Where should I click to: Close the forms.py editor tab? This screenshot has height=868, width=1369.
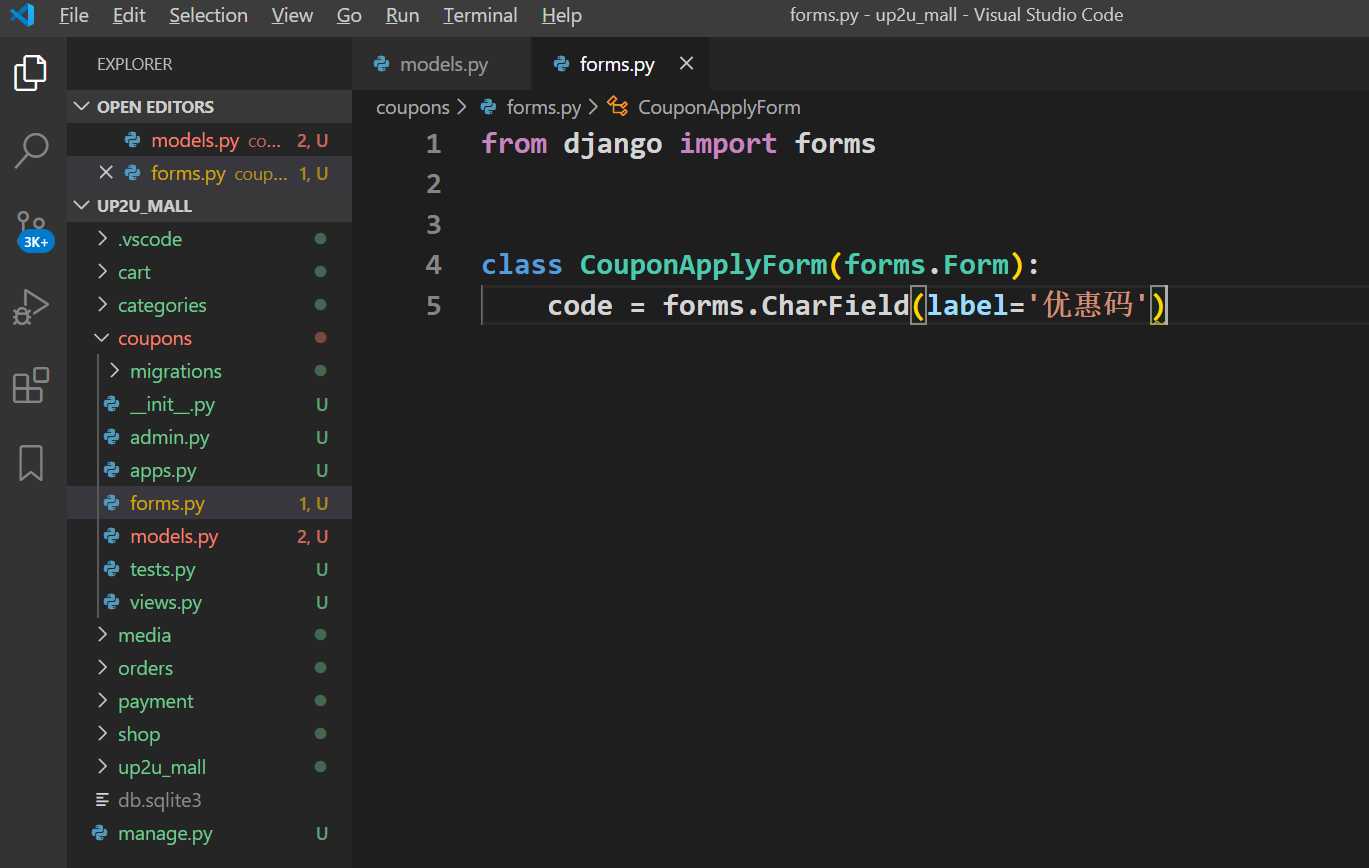[x=686, y=63]
